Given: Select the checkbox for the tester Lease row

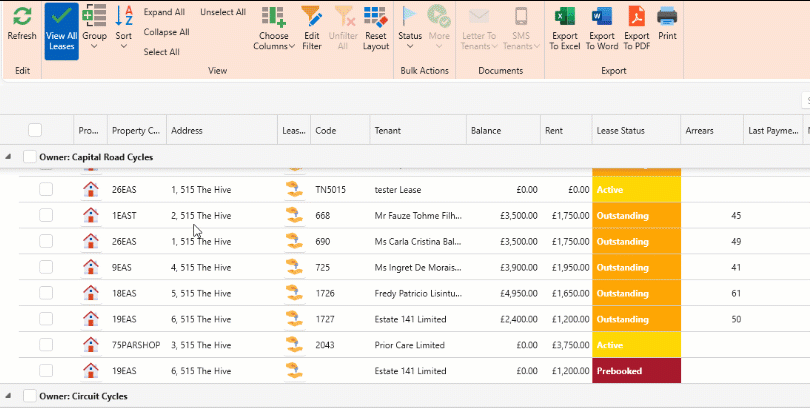Looking at the screenshot, I should pos(46,189).
